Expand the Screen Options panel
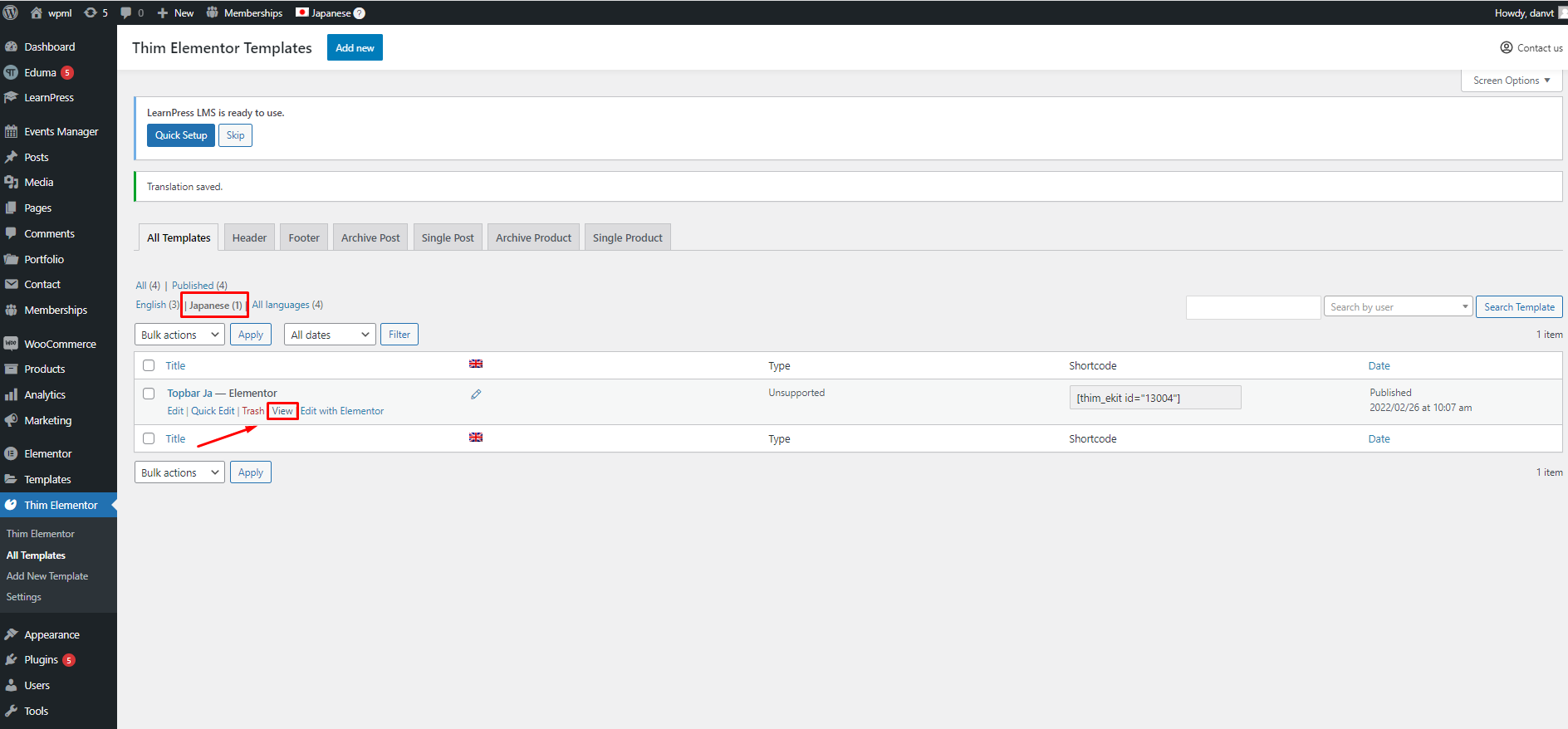The width and height of the screenshot is (1568, 729). coord(1512,81)
